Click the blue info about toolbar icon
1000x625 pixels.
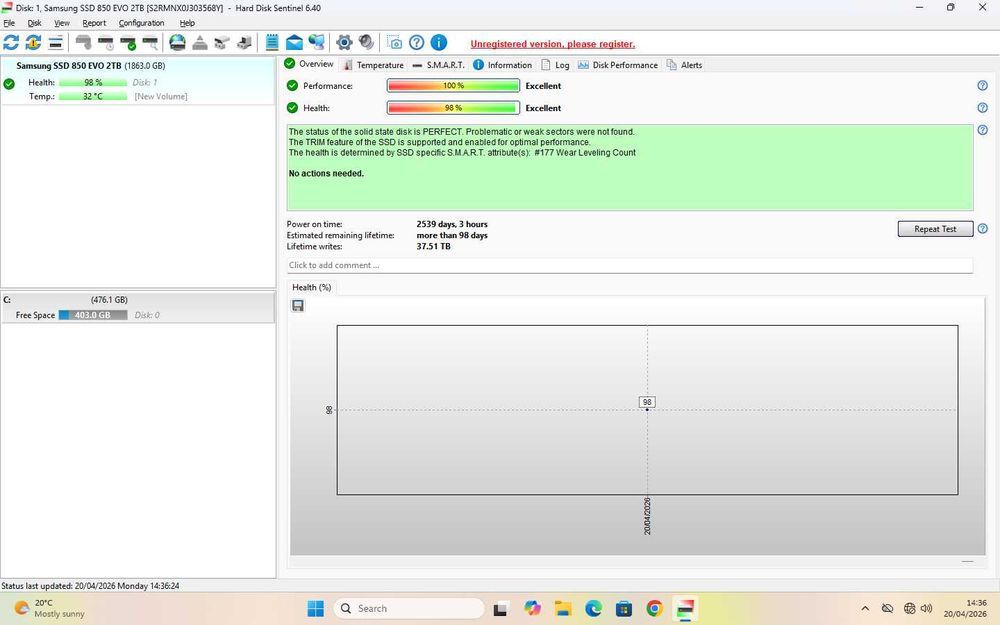pyautogui.click(x=439, y=43)
